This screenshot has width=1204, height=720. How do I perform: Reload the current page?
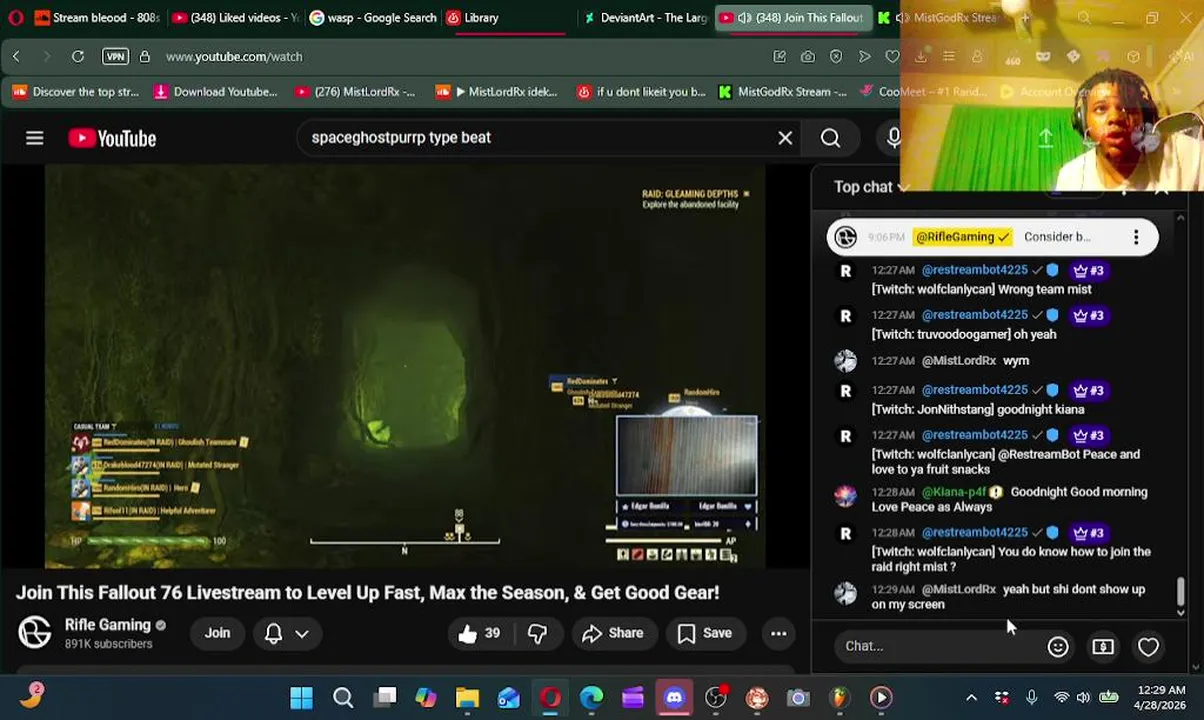[77, 57]
